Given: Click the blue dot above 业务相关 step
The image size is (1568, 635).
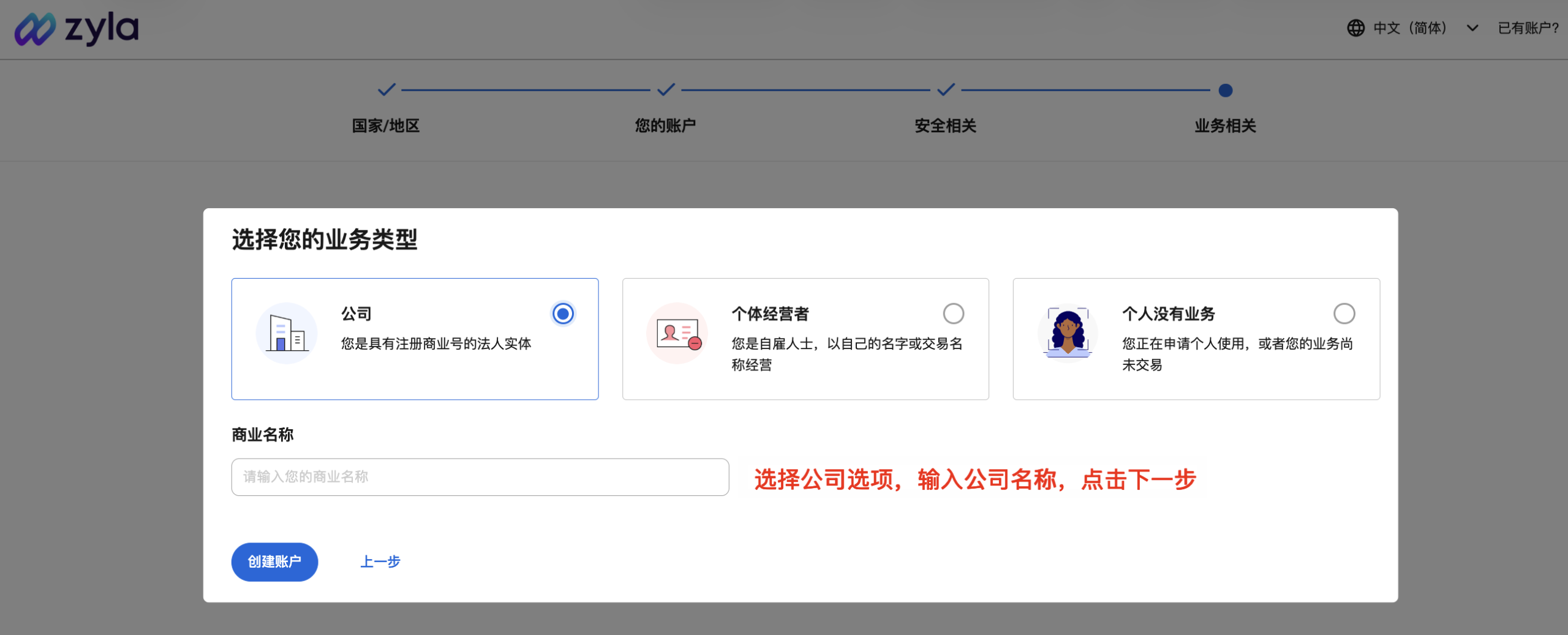Looking at the screenshot, I should point(1225,90).
